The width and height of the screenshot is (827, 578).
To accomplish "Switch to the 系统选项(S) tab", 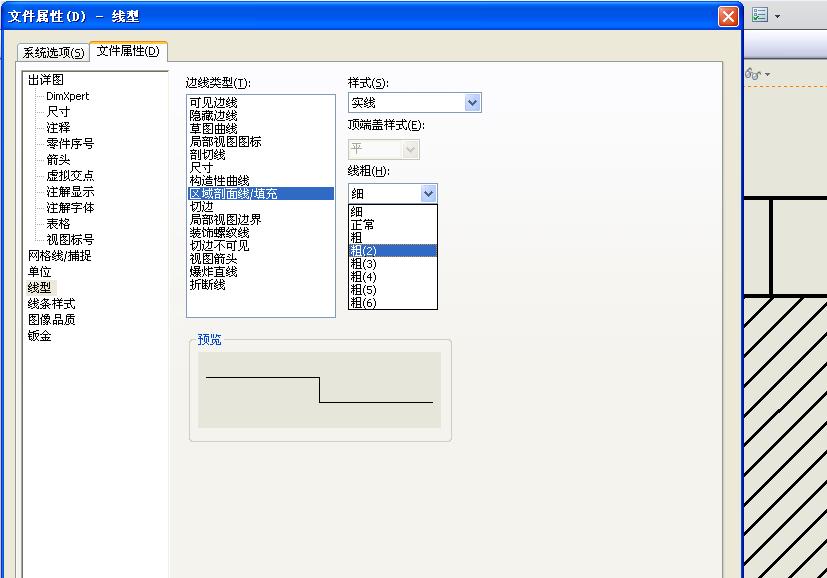I will tap(53, 52).
